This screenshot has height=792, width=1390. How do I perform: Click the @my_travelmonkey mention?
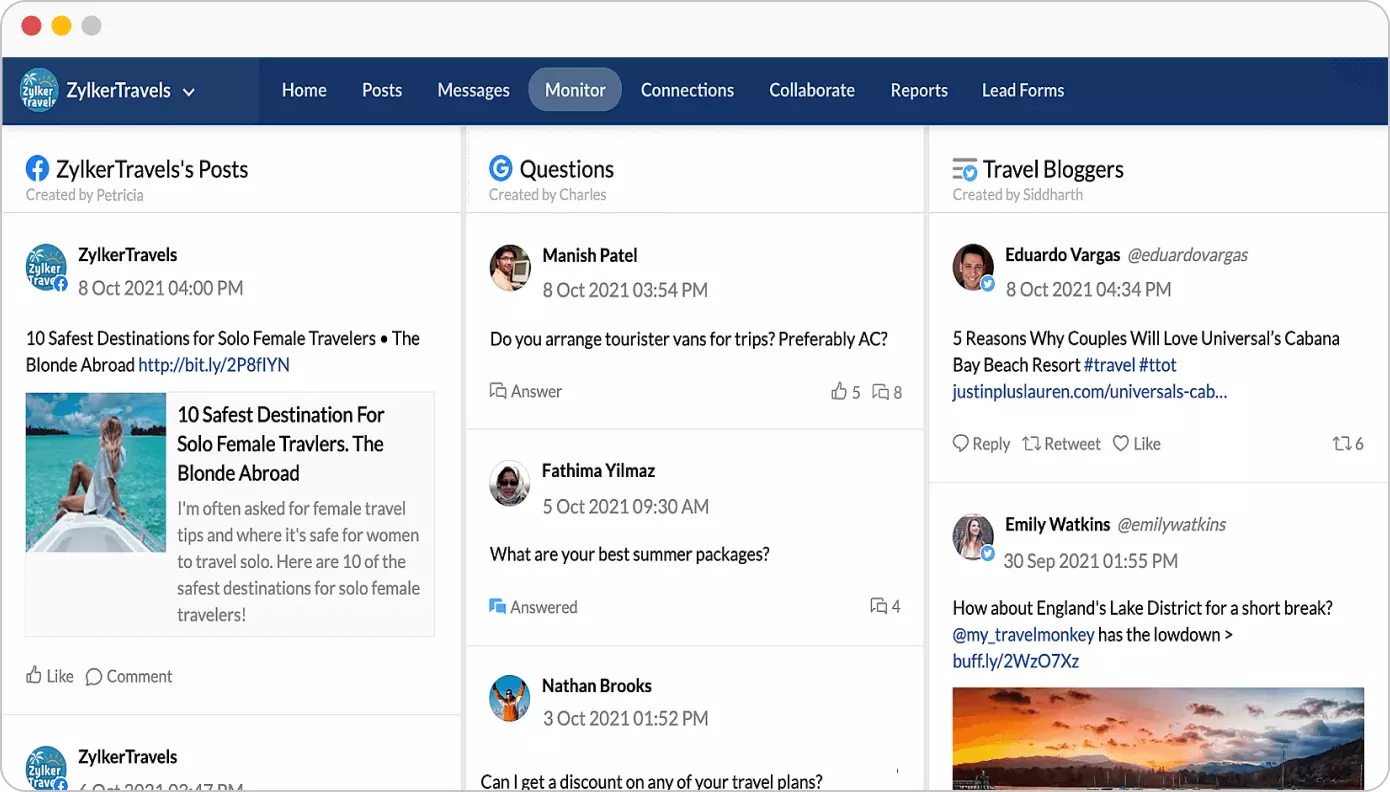[x=1023, y=634]
